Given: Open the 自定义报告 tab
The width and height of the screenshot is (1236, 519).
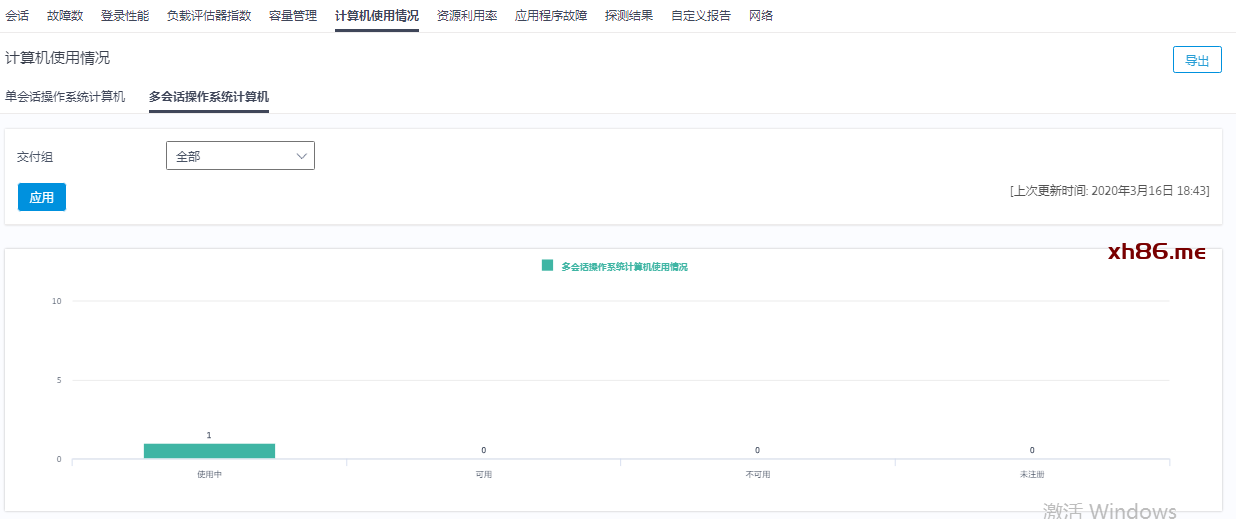Looking at the screenshot, I should click(x=701, y=16).
